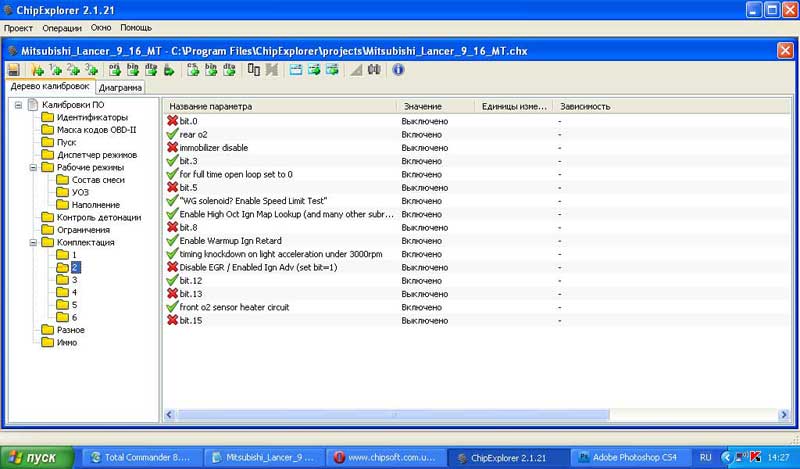Click the save project toolbar icon

[x=13, y=70]
